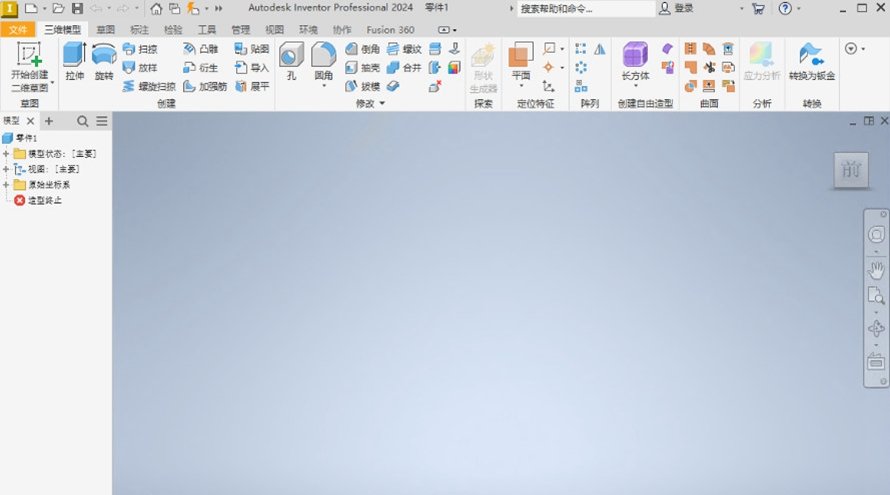This screenshot has width=890, height=495.
Task: Activate the Coil (螺旋扫掠) tool
Action: click(x=149, y=86)
